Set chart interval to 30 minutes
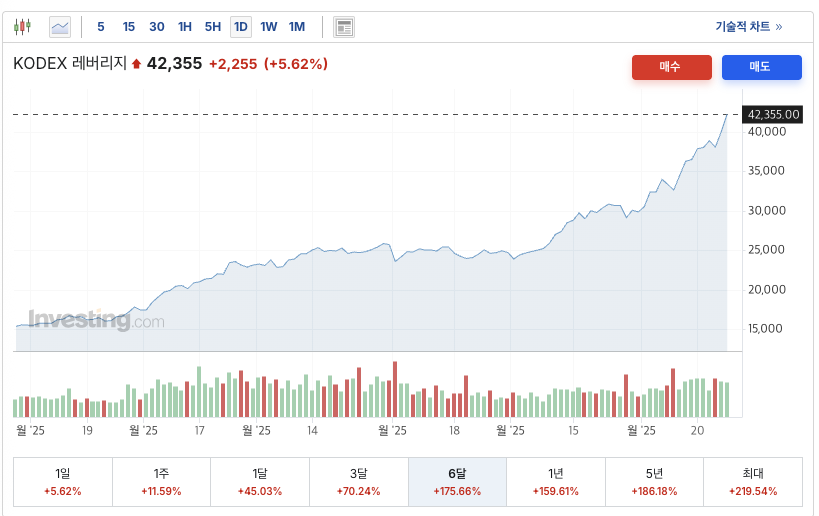The height and width of the screenshot is (516, 819). (157, 27)
